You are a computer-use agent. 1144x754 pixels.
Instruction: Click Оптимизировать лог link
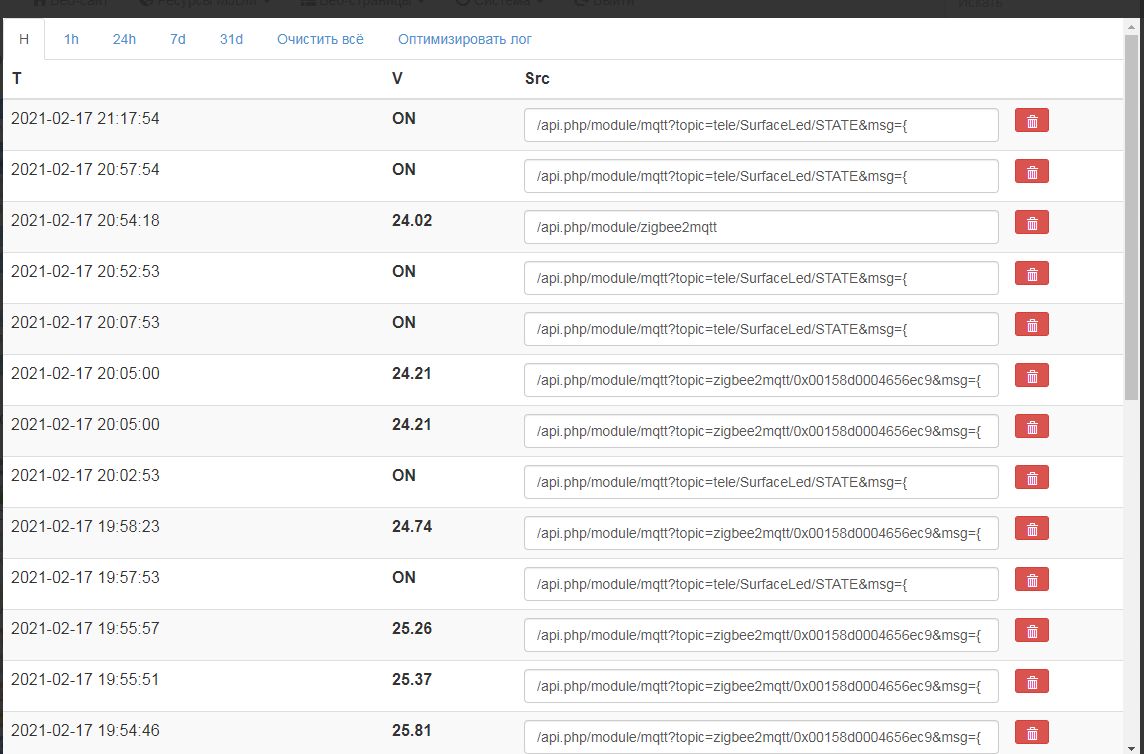[465, 40]
